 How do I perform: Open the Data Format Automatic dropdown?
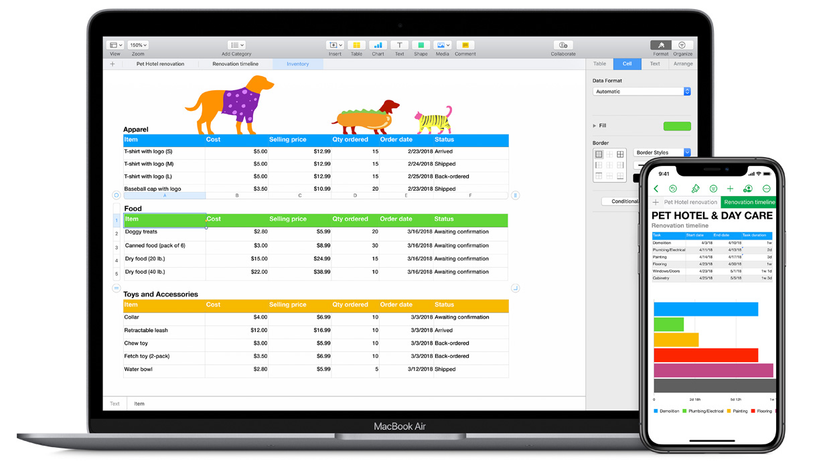641,92
